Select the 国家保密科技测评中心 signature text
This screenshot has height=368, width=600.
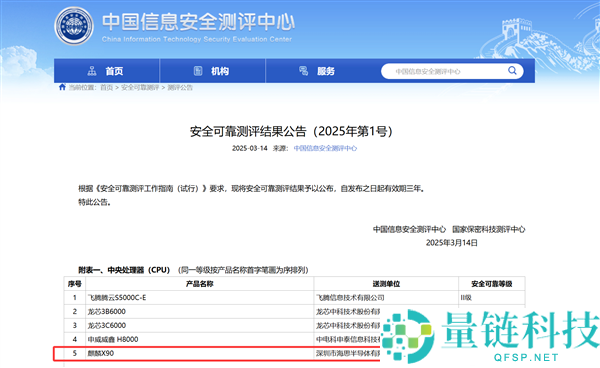(489, 230)
